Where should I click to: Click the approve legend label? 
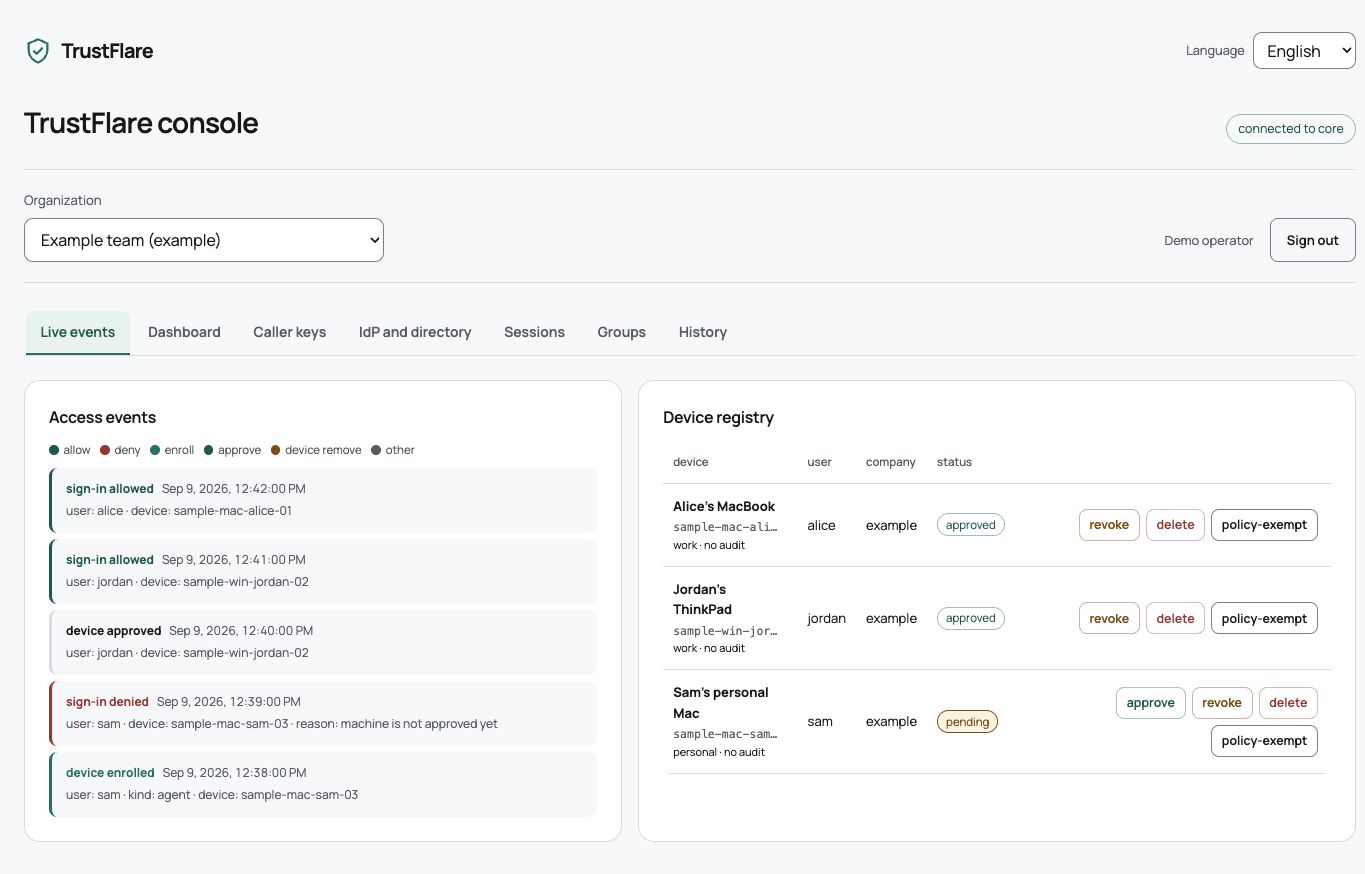click(240, 450)
